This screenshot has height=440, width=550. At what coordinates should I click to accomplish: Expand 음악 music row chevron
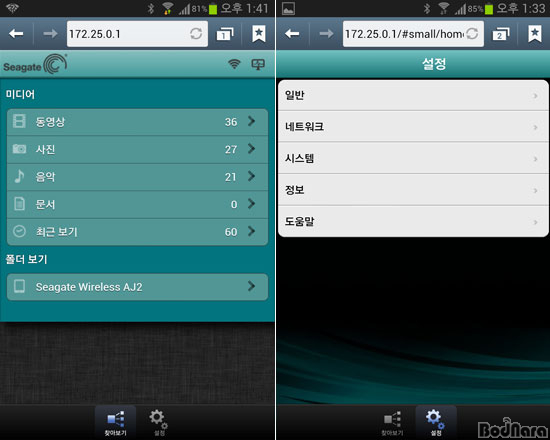click(x=251, y=176)
